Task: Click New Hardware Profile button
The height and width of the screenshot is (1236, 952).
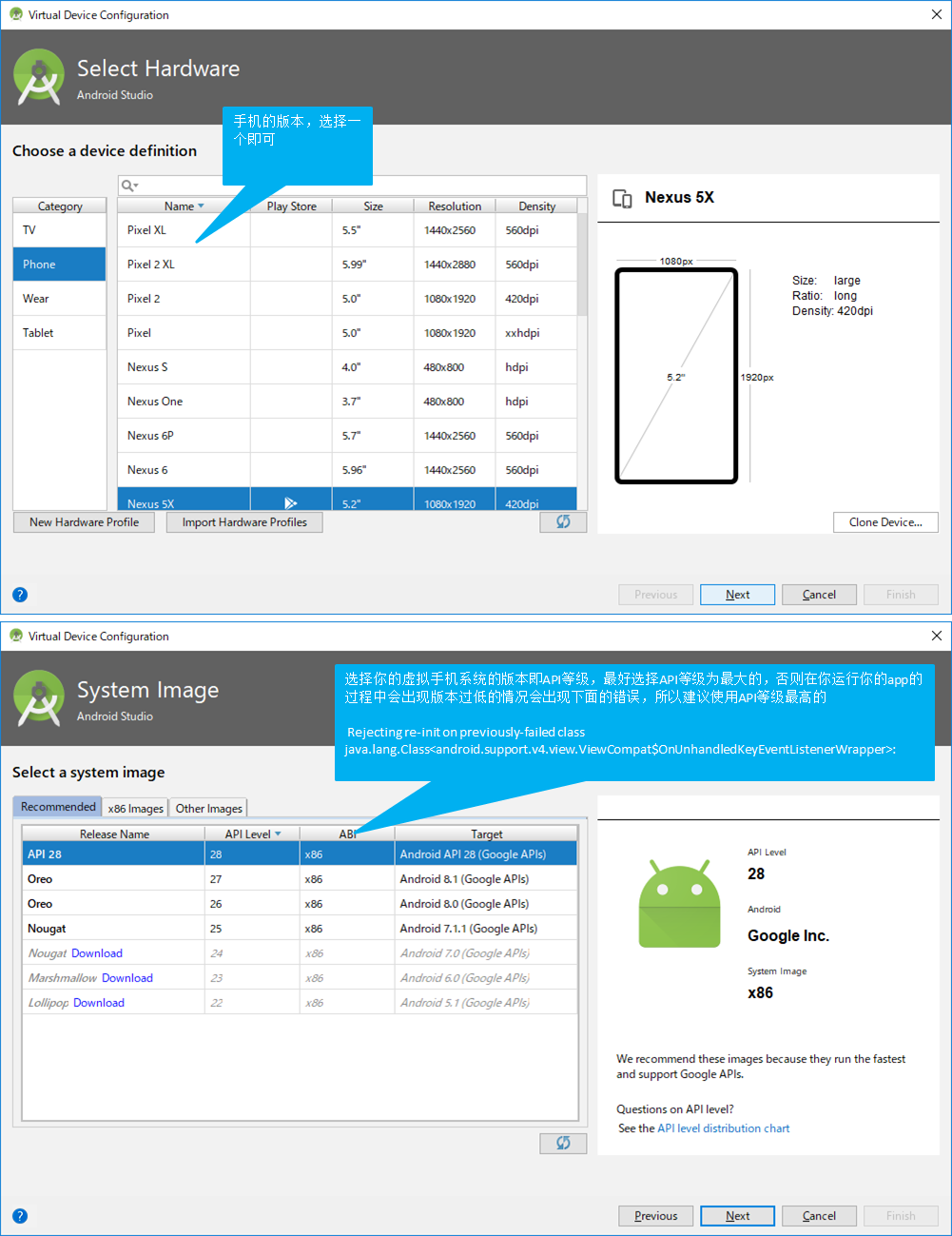Action: 84,522
